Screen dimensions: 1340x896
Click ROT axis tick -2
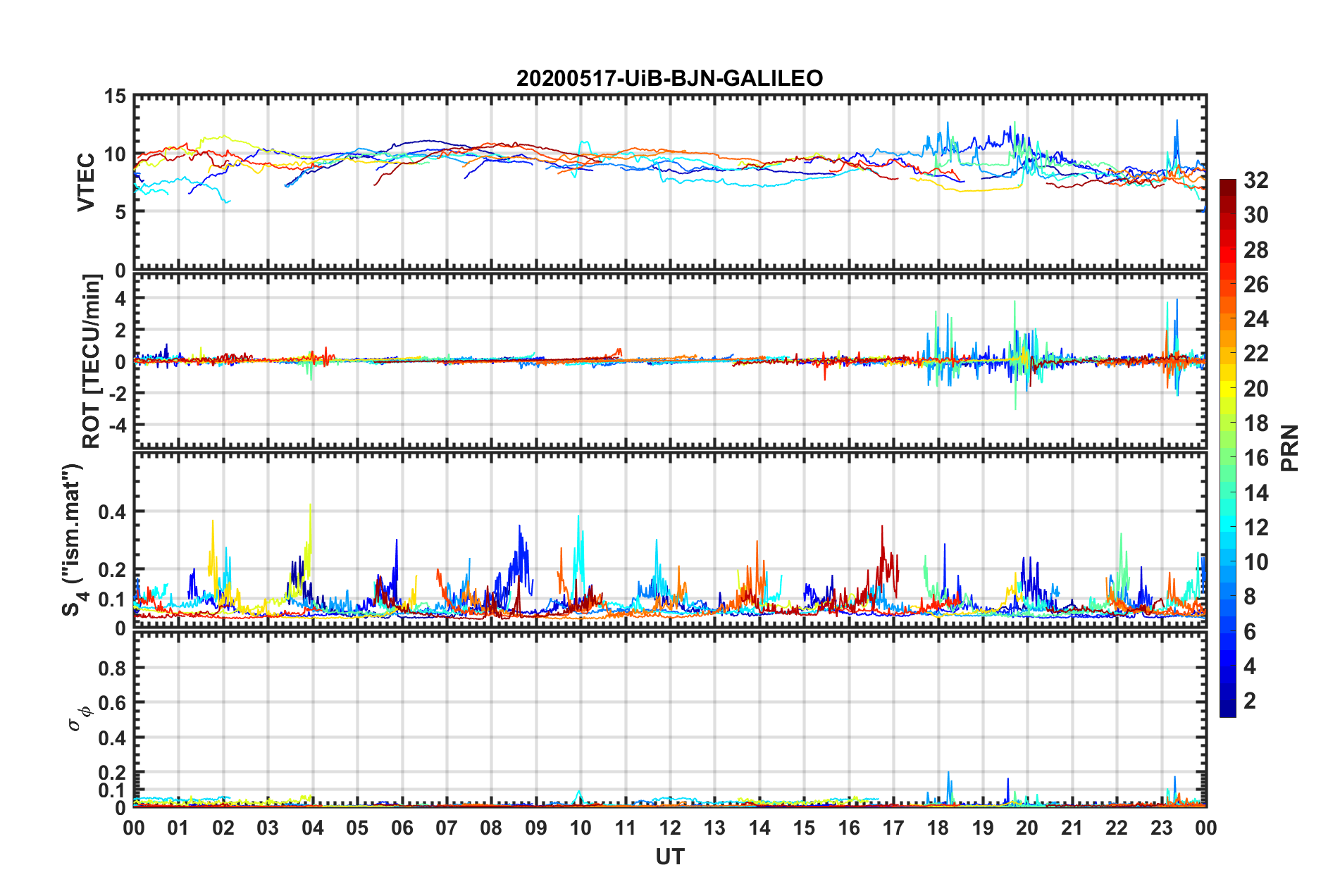click(116, 393)
